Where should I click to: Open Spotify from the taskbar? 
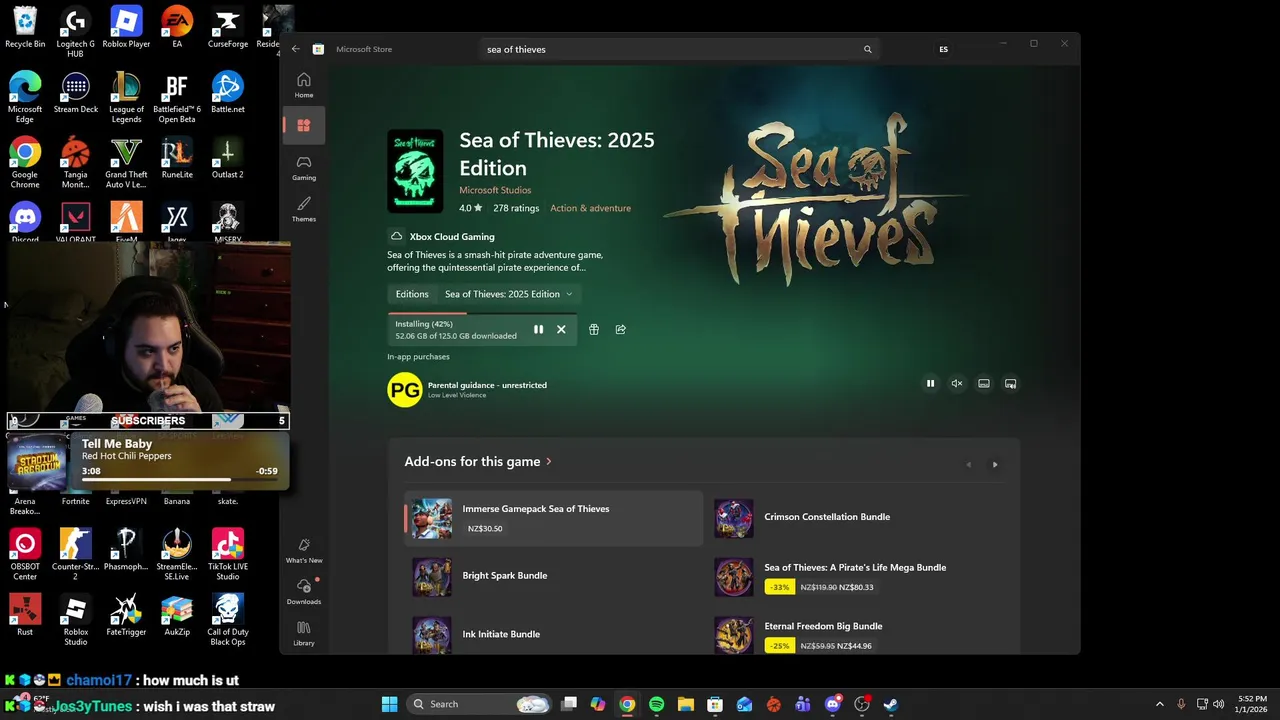[656, 704]
